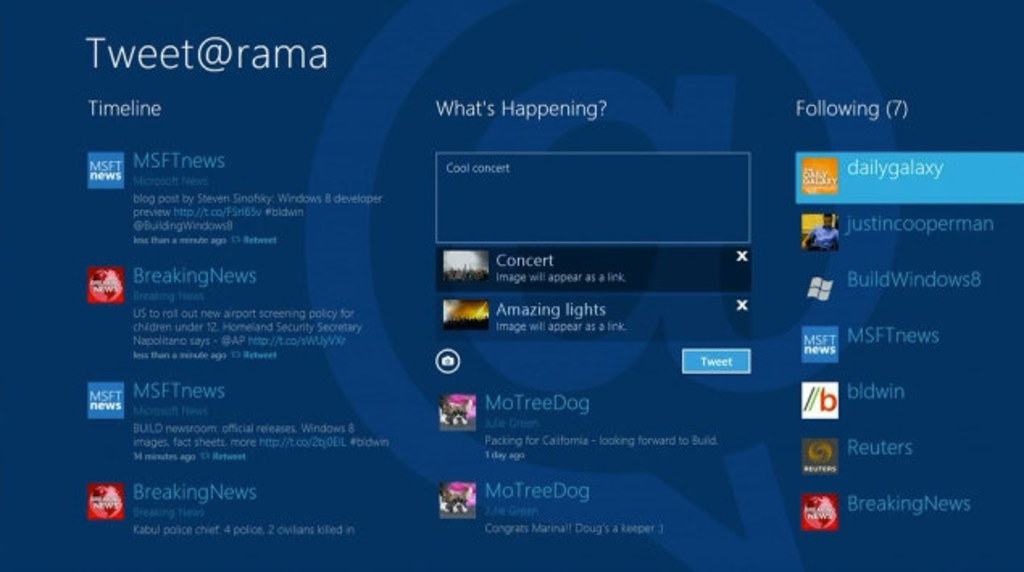The width and height of the screenshot is (1024, 572).
Task: Click BreakingNews avatar in Following list
Action: tap(820, 511)
